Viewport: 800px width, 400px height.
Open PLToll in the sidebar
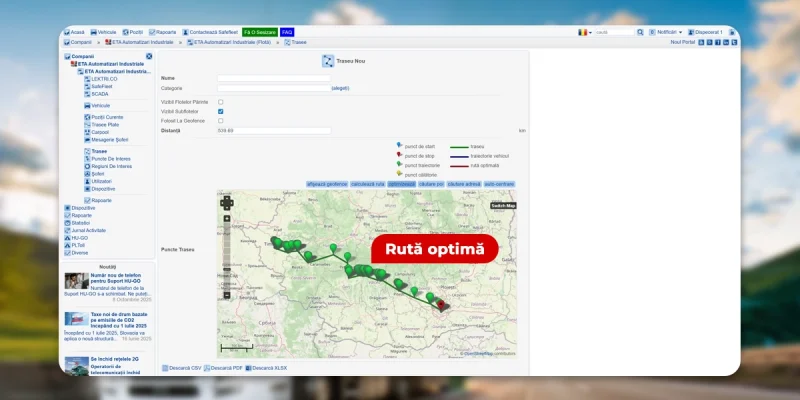click(x=74, y=245)
